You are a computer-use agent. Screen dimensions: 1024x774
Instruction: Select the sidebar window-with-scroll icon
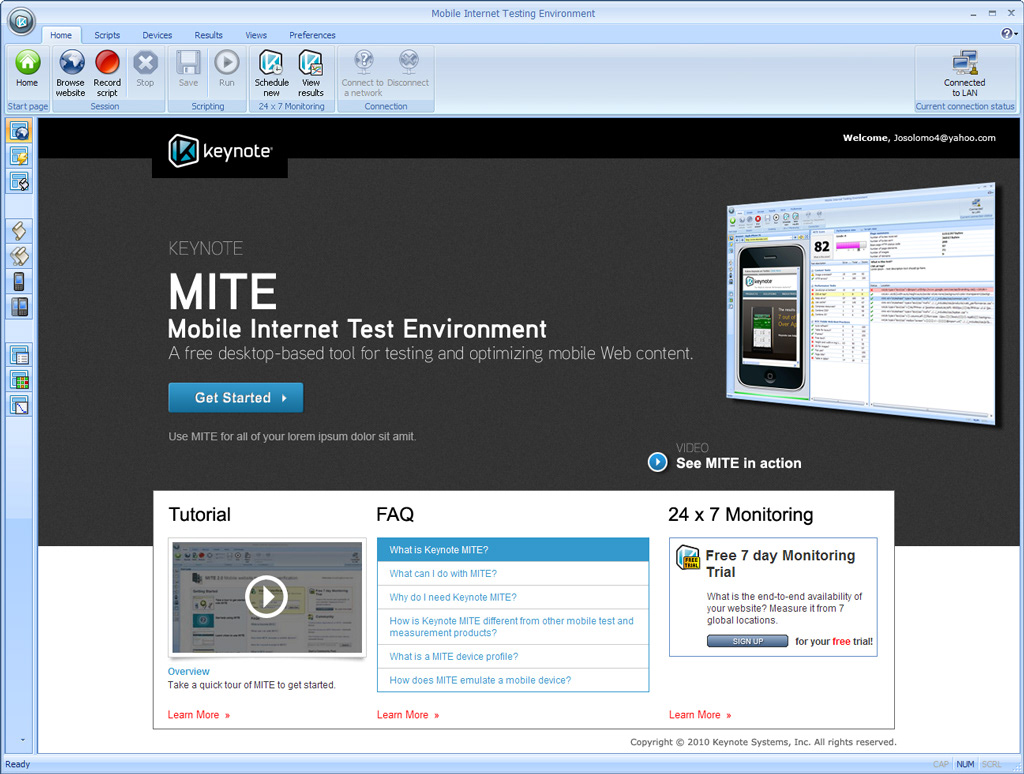[20, 182]
